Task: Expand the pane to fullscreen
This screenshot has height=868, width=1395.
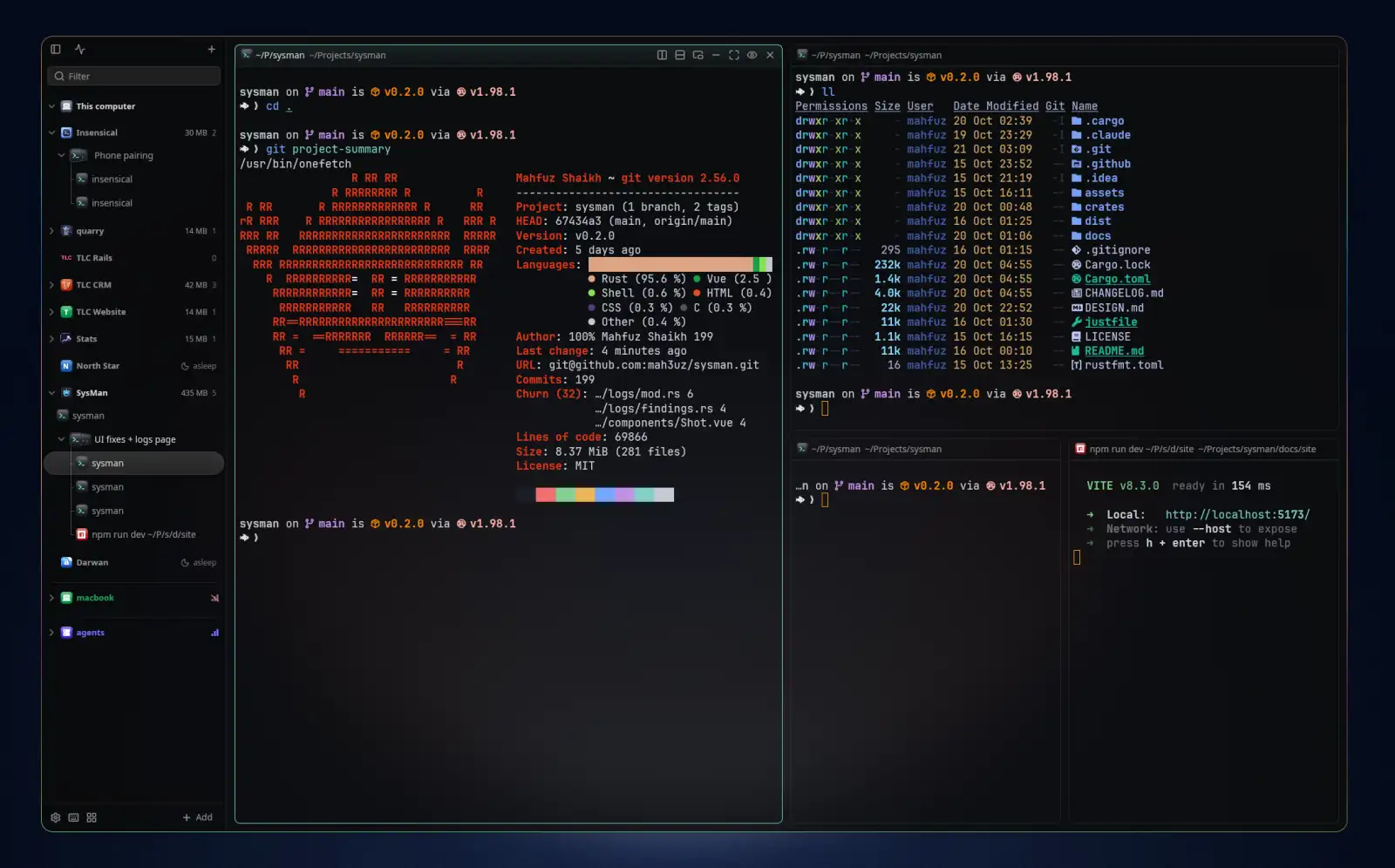Action: [734, 55]
